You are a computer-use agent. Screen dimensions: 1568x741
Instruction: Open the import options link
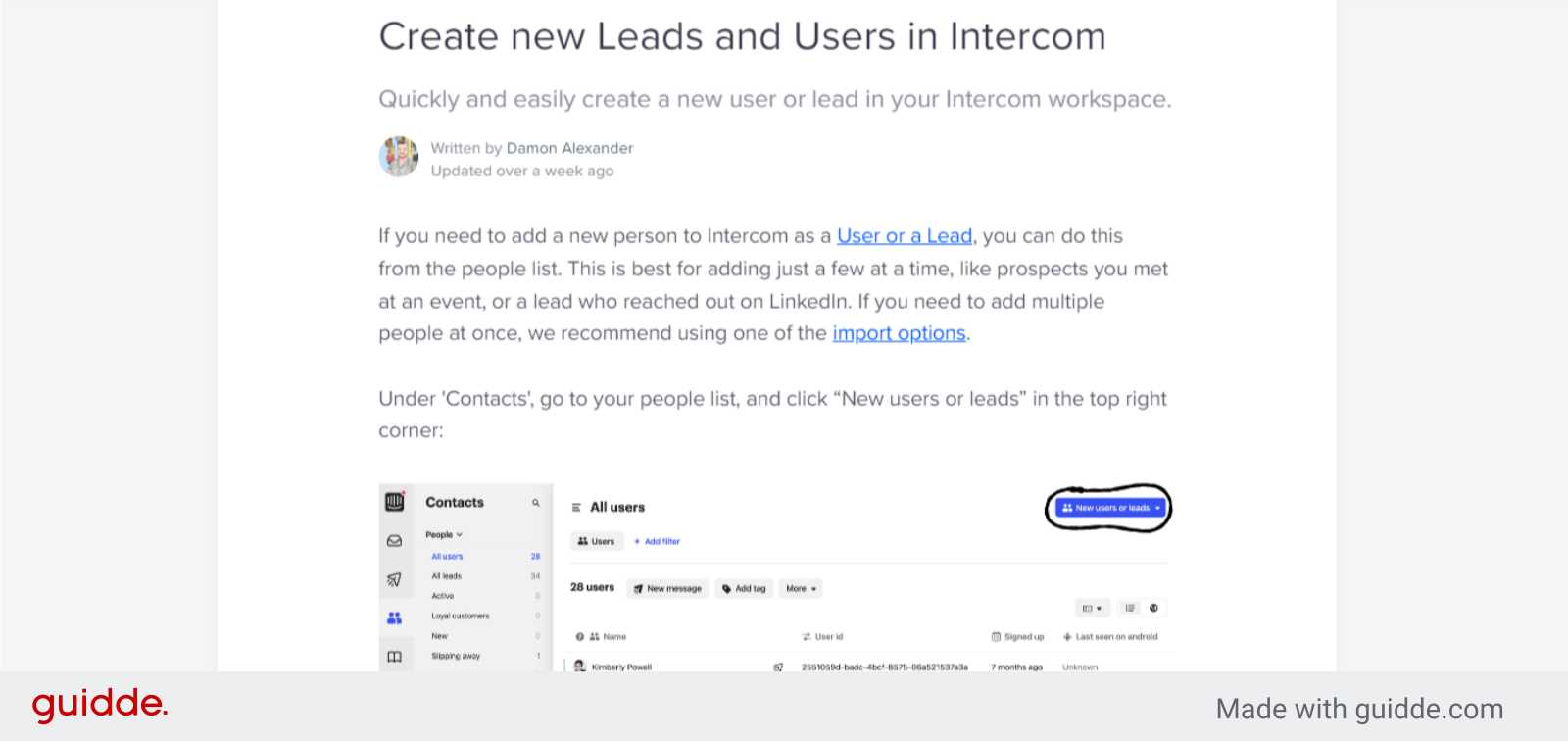(x=898, y=333)
